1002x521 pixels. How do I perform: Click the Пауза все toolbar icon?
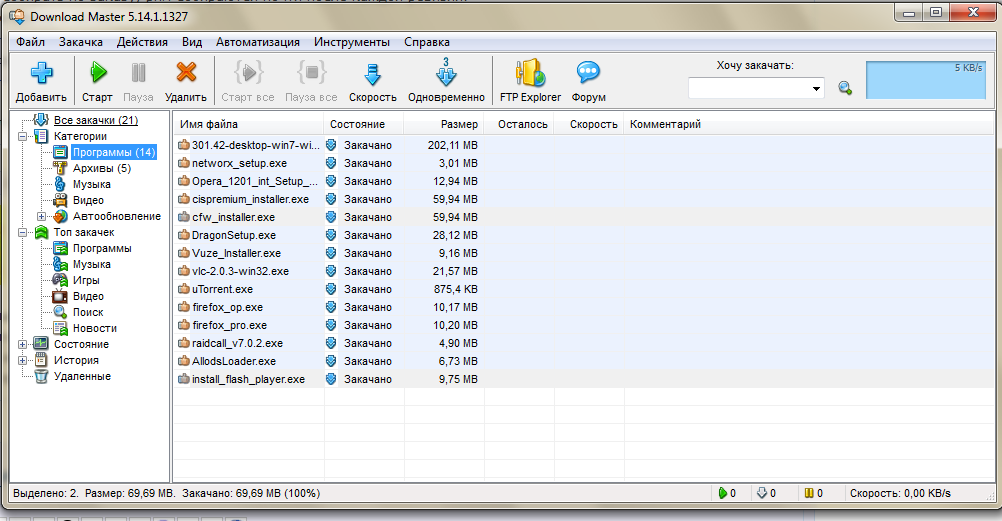(311, 72)
